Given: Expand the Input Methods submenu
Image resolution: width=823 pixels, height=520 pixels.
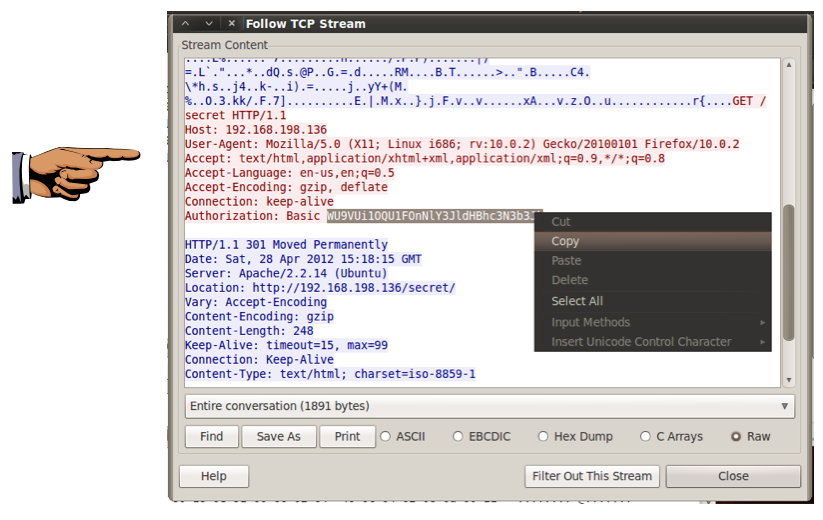Looking at the screenshot, I should pos(653,322).
